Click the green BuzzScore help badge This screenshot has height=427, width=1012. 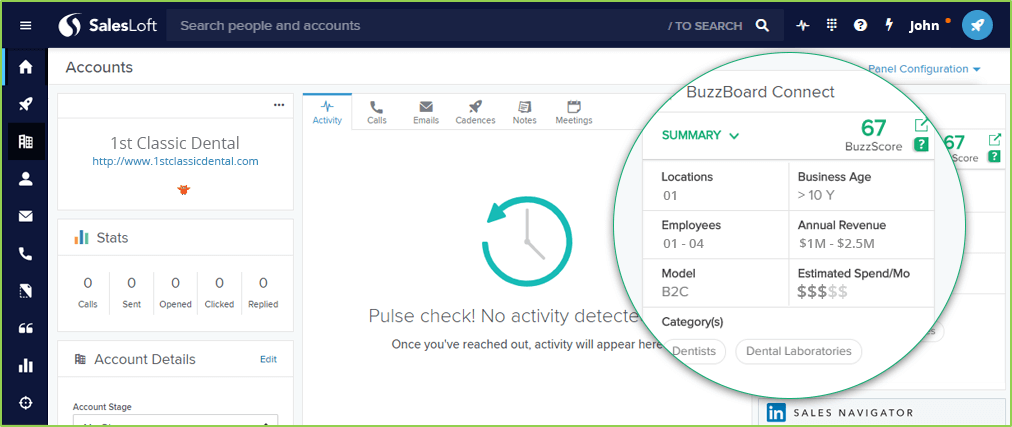pos(921,145)
